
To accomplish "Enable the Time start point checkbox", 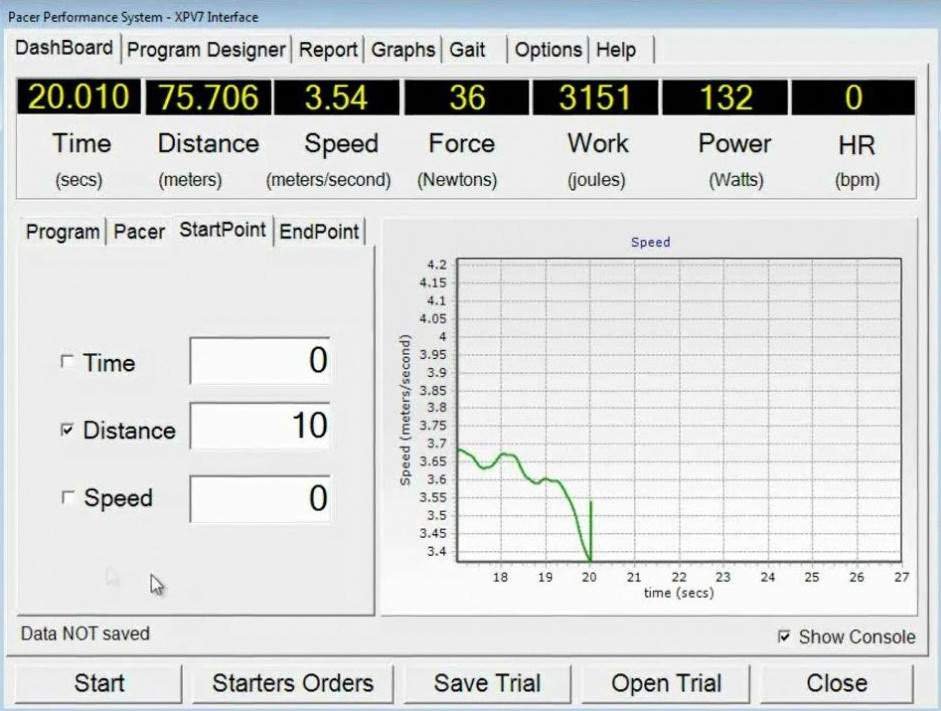I will pos(67,362).
